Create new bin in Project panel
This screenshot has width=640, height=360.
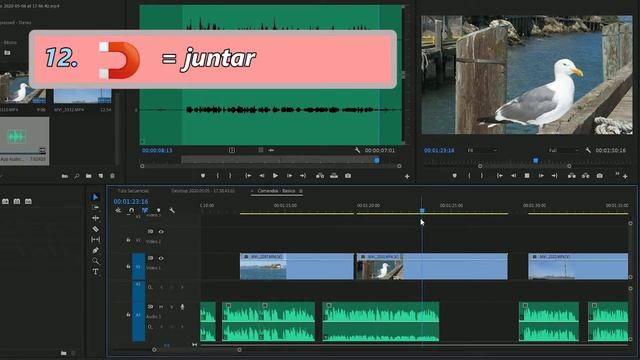click(x=89, y=176)
